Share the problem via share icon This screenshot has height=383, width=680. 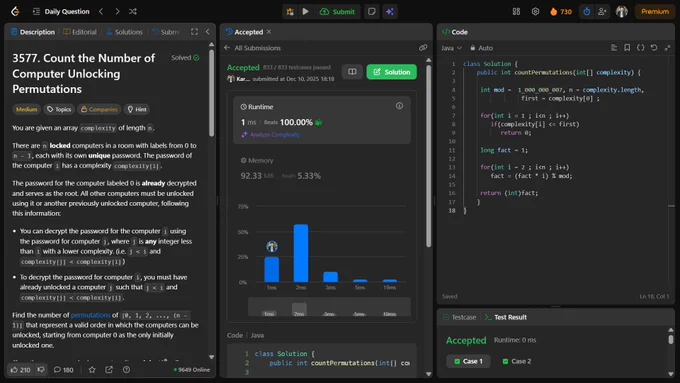109,370
